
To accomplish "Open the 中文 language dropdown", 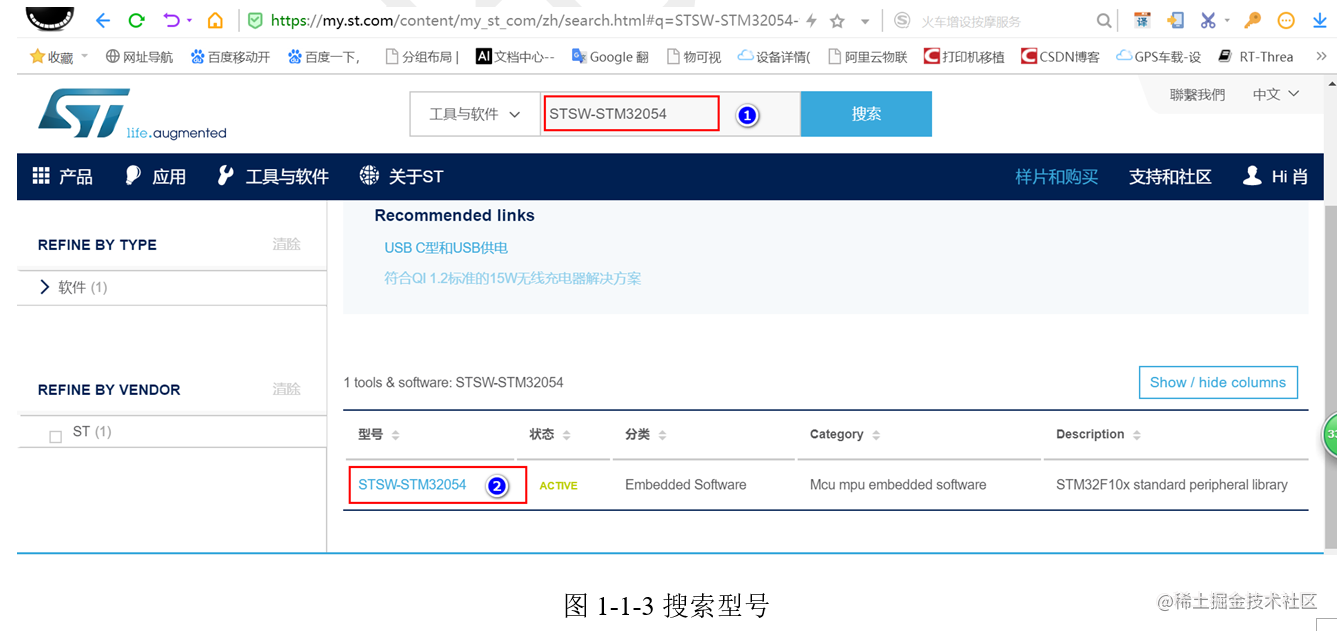I will (1276, 94).
